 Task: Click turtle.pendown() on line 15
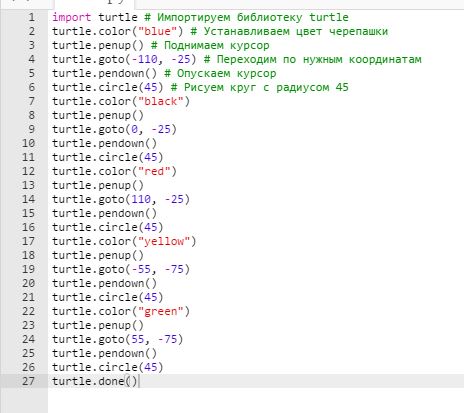pyautogui.click(x=105, y=213)
